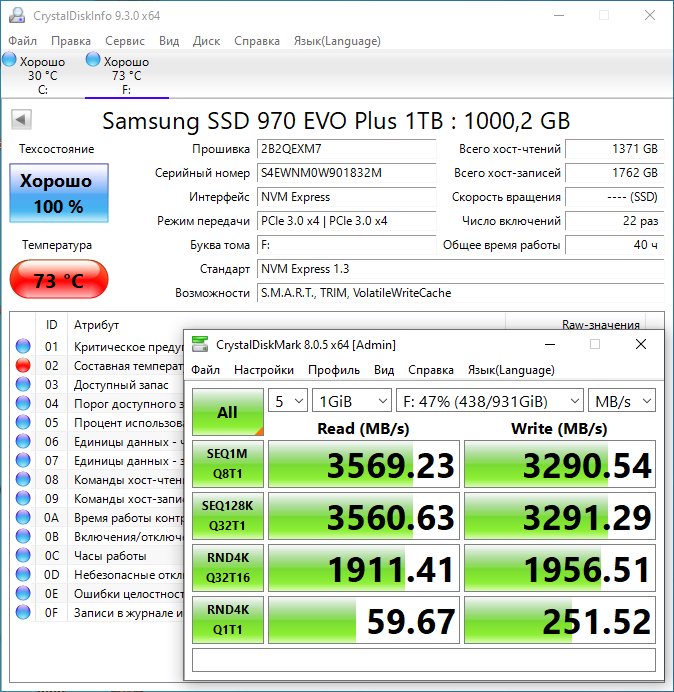674x692 pixels.
Task: Click the status orb for attribute 05
Action: point(23,422)
